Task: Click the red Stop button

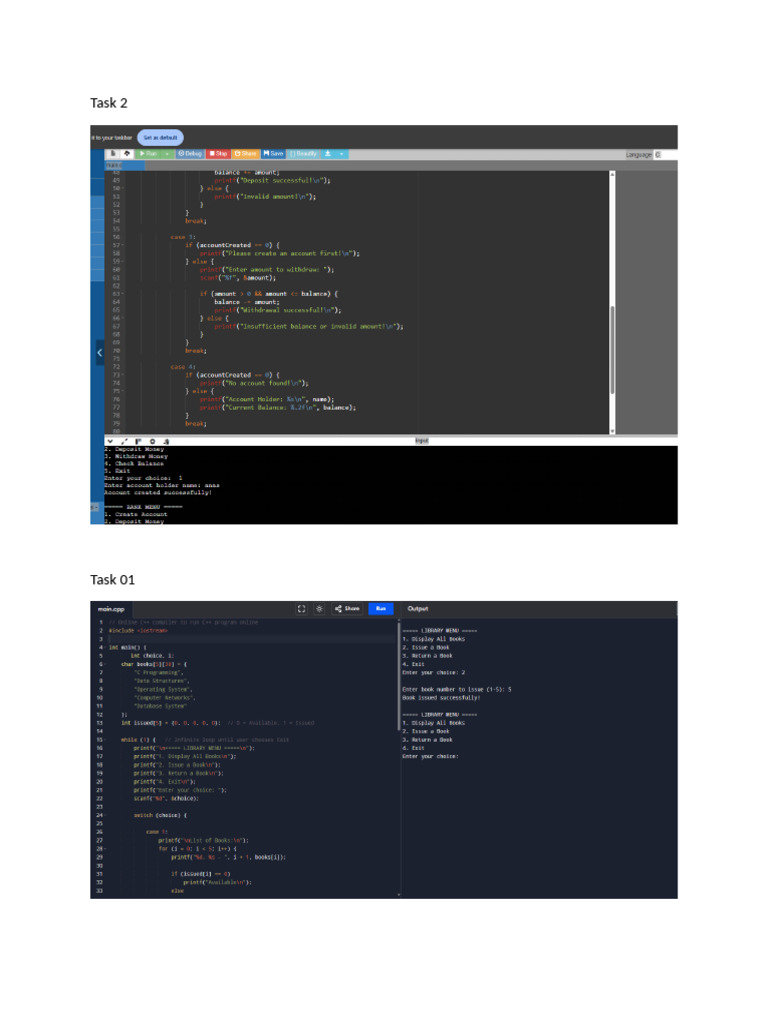Action: tap(218, 153)
